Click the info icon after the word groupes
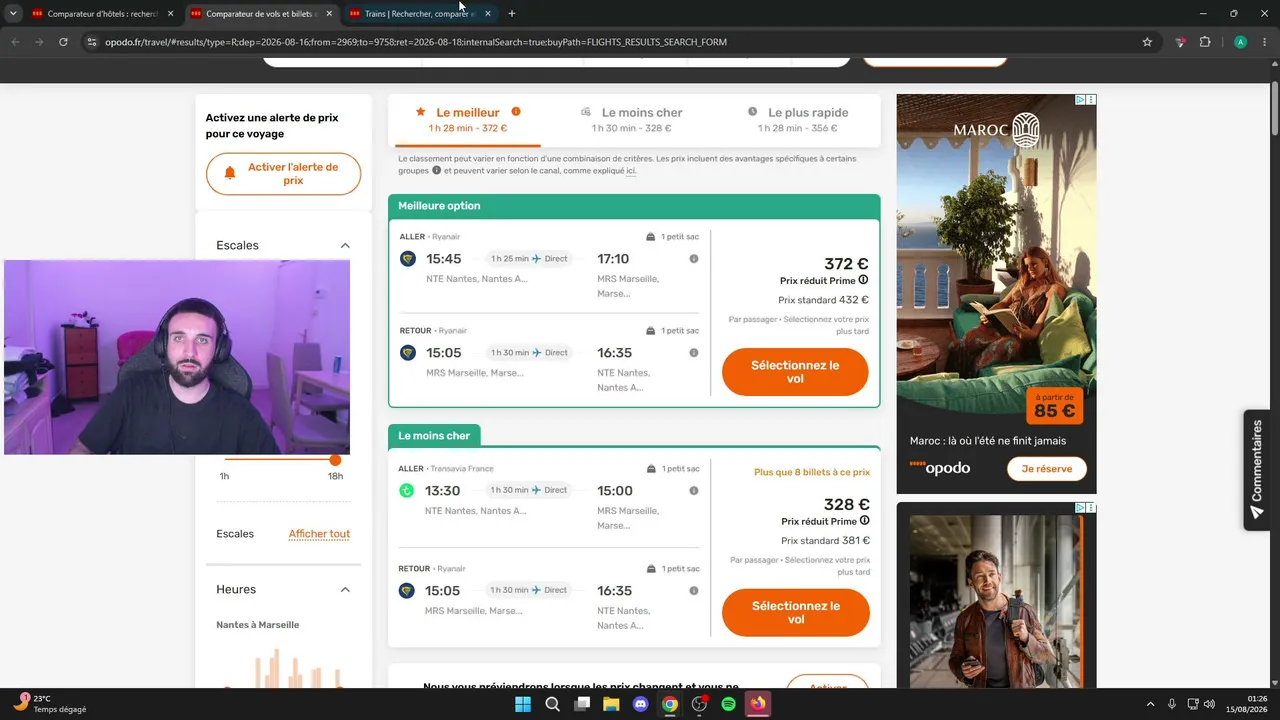The width and height of the screenshot is (1280, 720). tap(436, 170)
